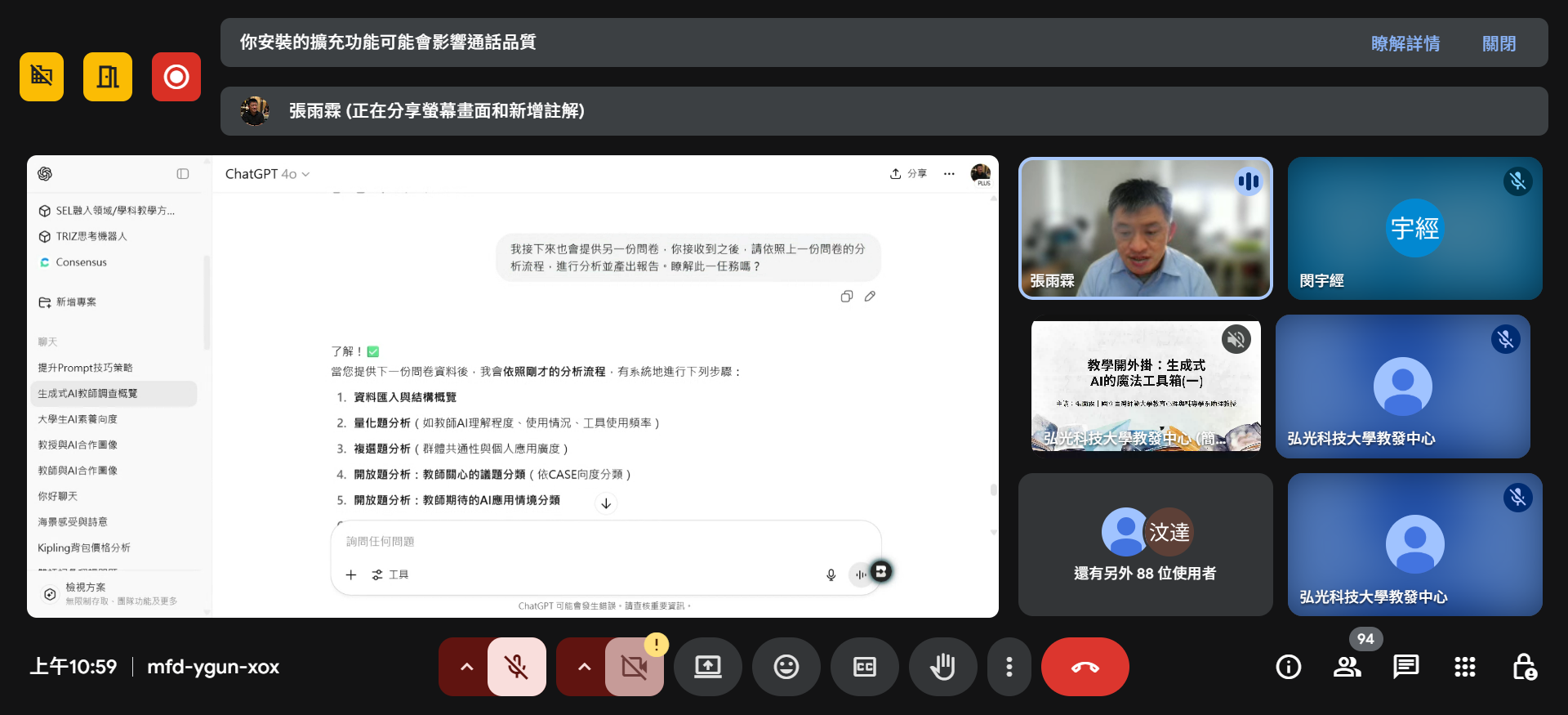This screenshot has height=715, width=1568.
Task: Select 張雨霖 video tile
Action: tap(1145, 228)
